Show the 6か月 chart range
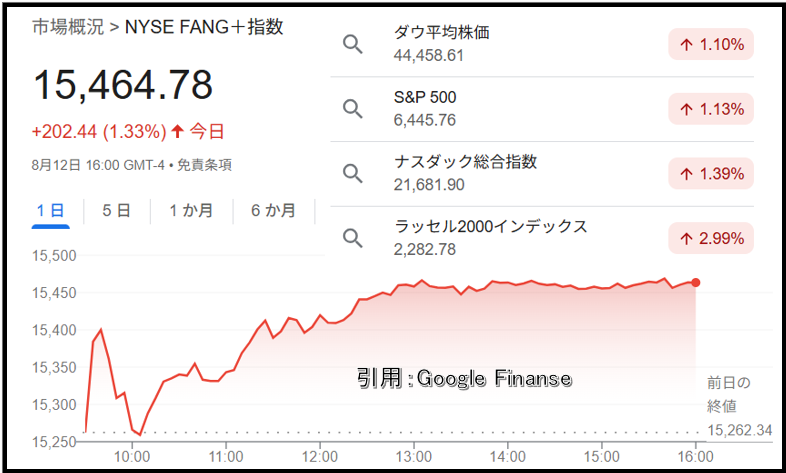 tap(273, 211)
